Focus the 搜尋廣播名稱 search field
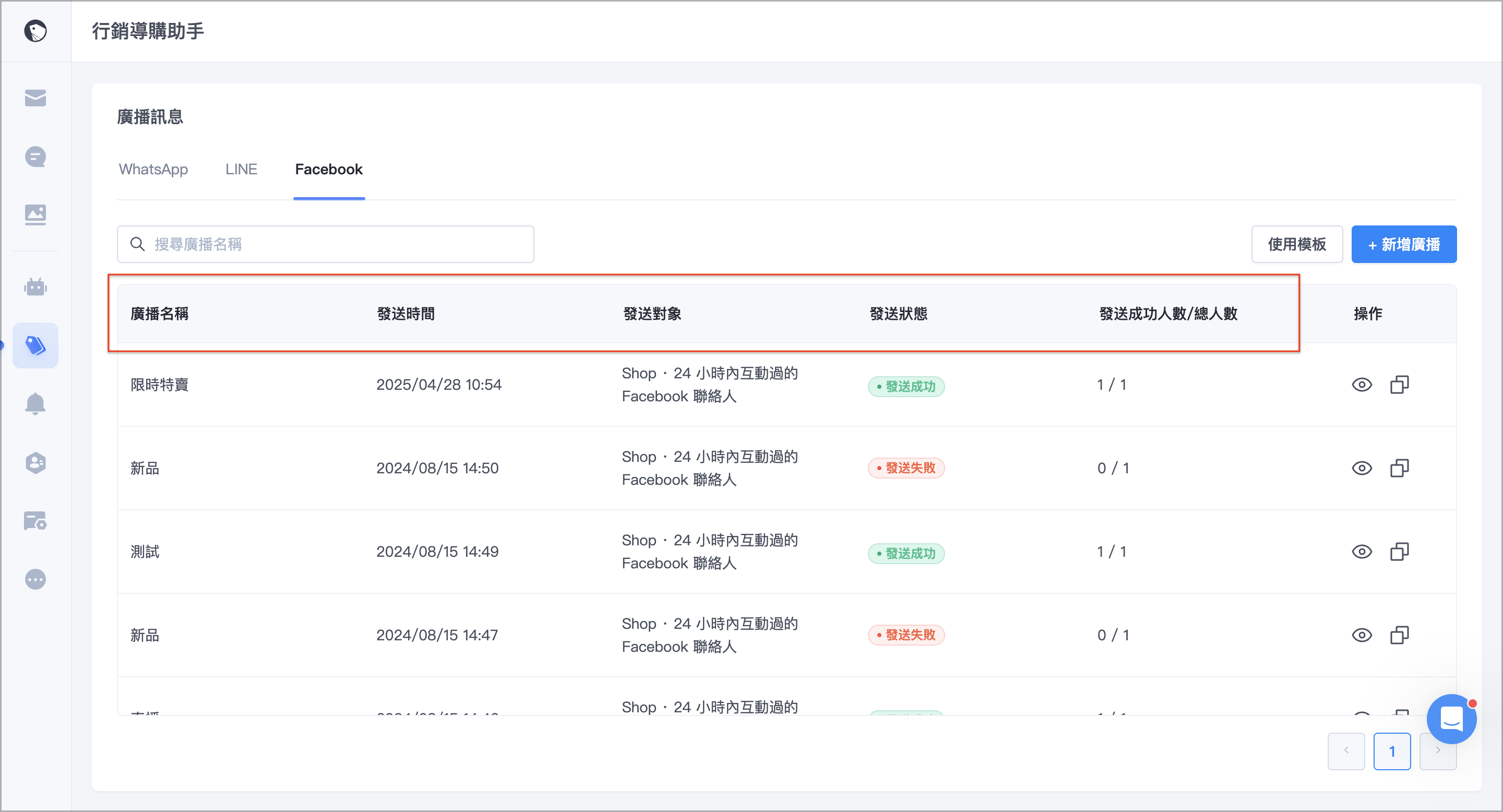The height and width of the screenshot is (812, 1503). (326, 244)
